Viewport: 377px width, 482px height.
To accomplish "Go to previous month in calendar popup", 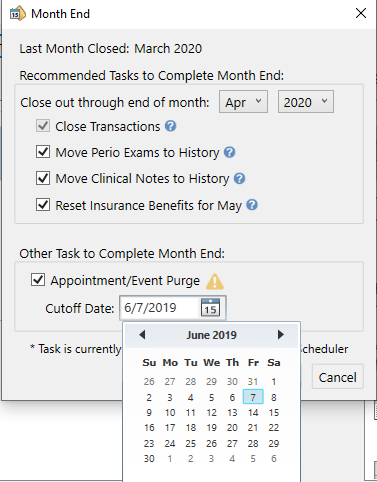I will 142,334.
